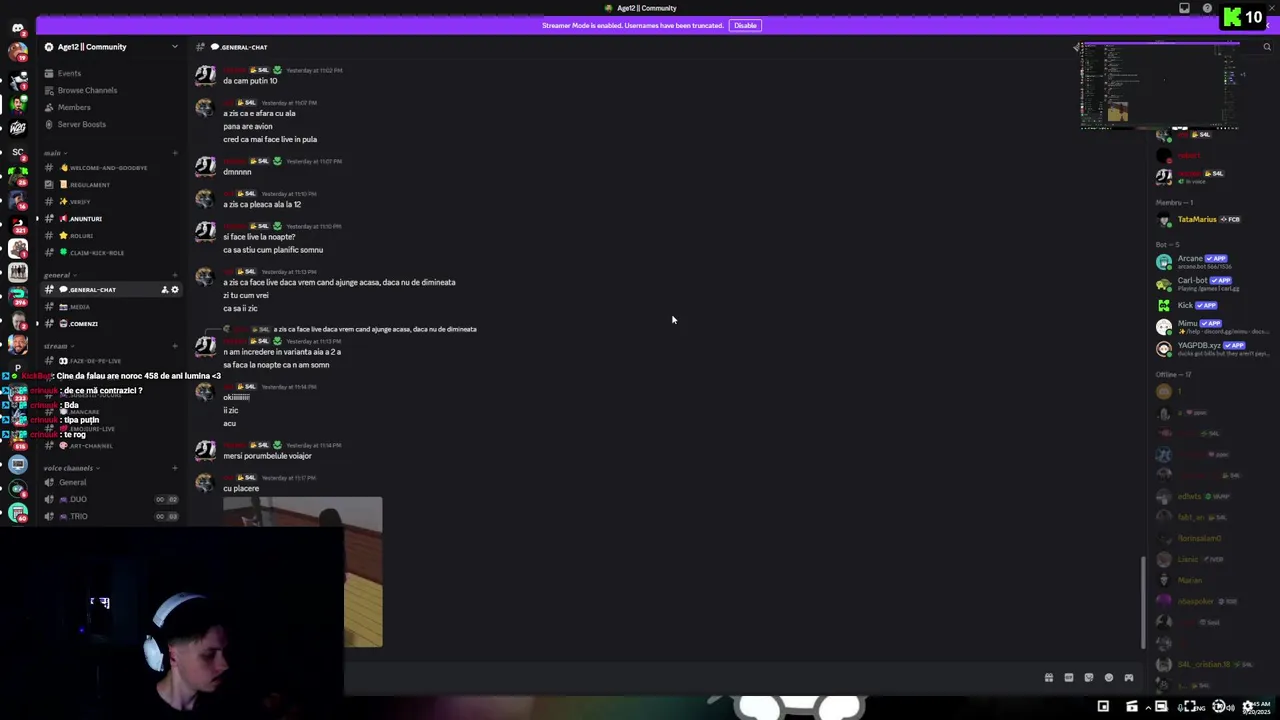This screenshot has width=1280, height=720.
Task: Join the TRIO voice channel
Action: (x=110, y=516)
